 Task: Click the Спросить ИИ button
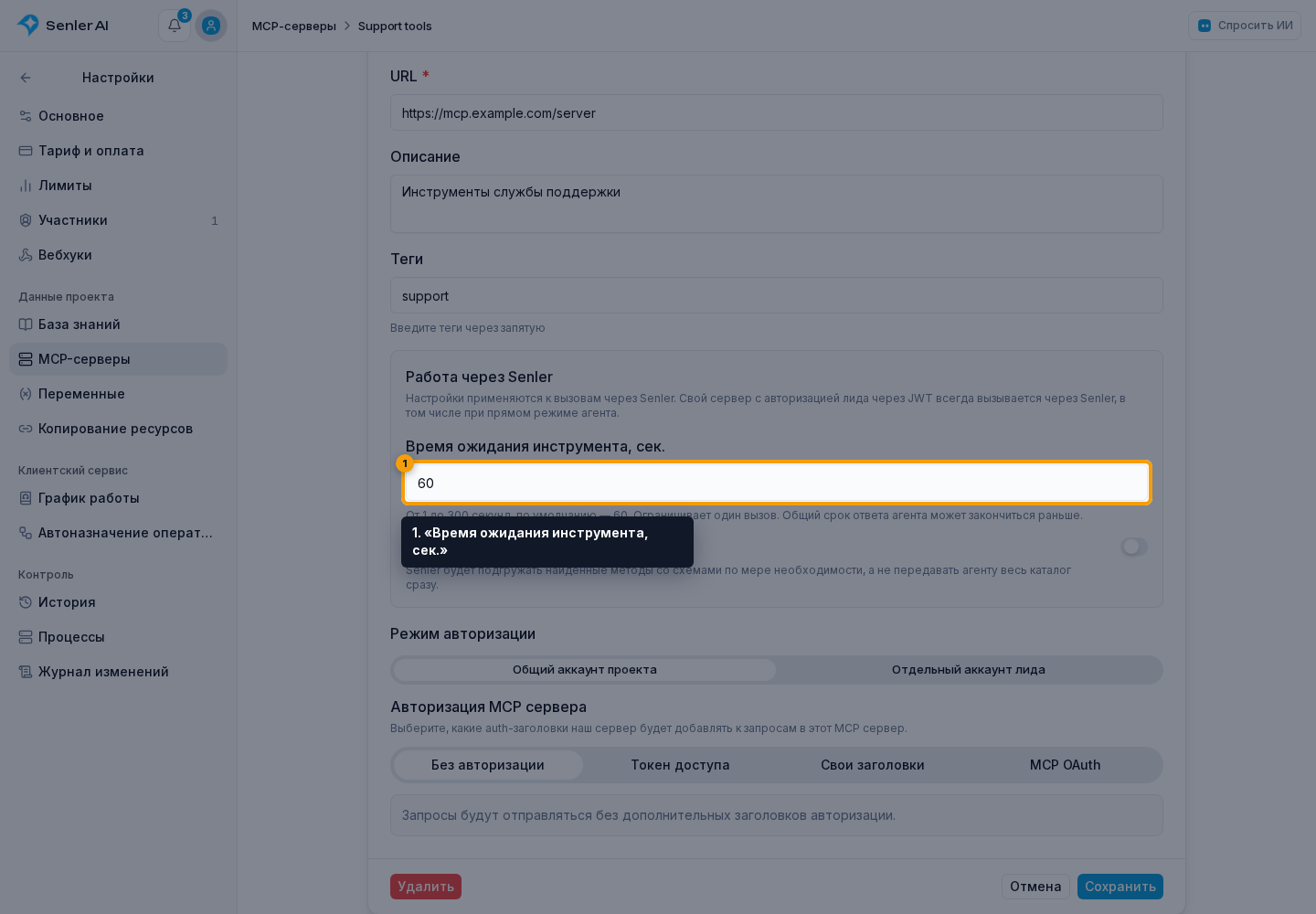point(1245,26)
